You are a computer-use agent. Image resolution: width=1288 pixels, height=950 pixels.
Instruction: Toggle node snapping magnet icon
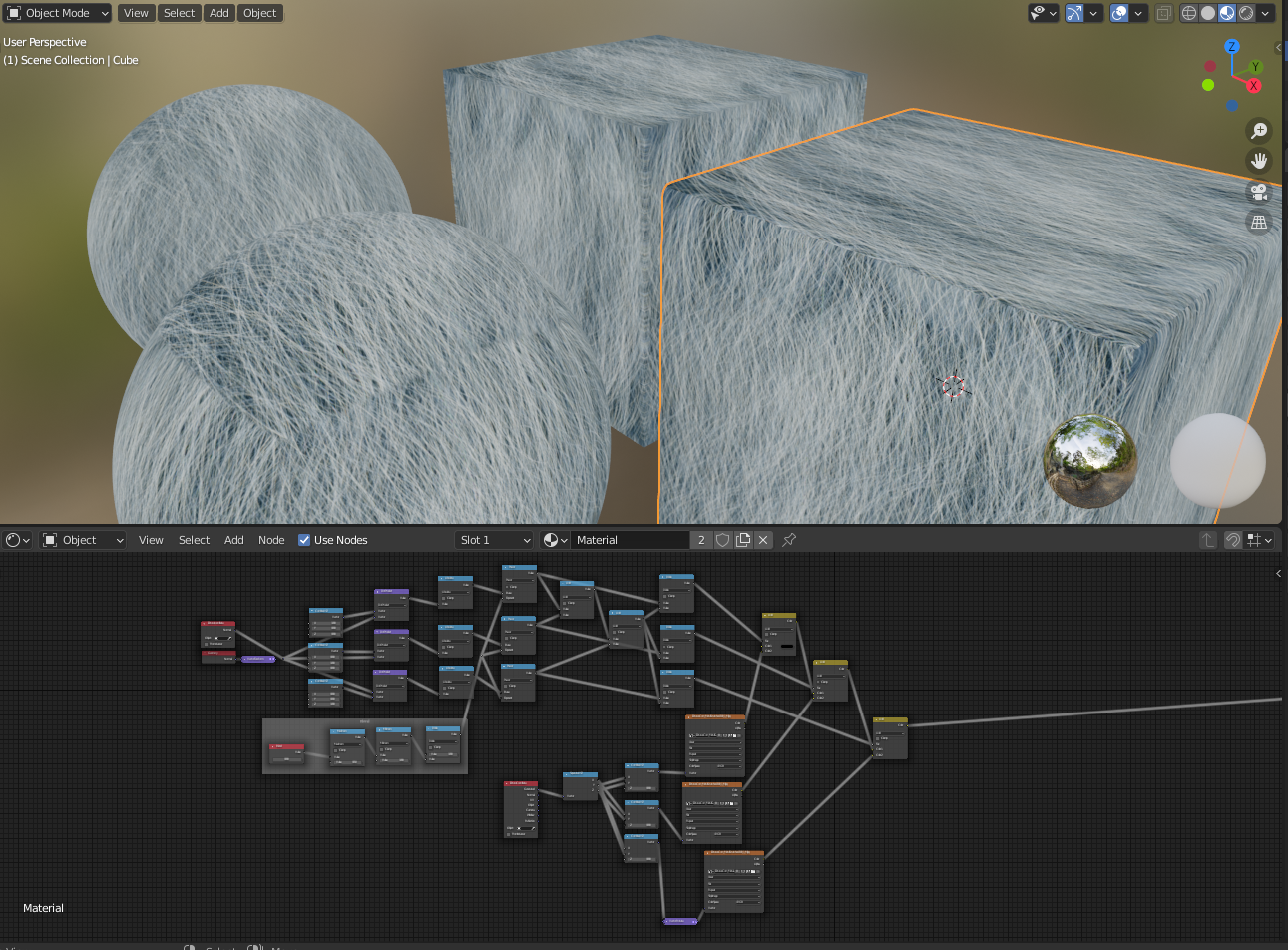tap(1233, 540)
